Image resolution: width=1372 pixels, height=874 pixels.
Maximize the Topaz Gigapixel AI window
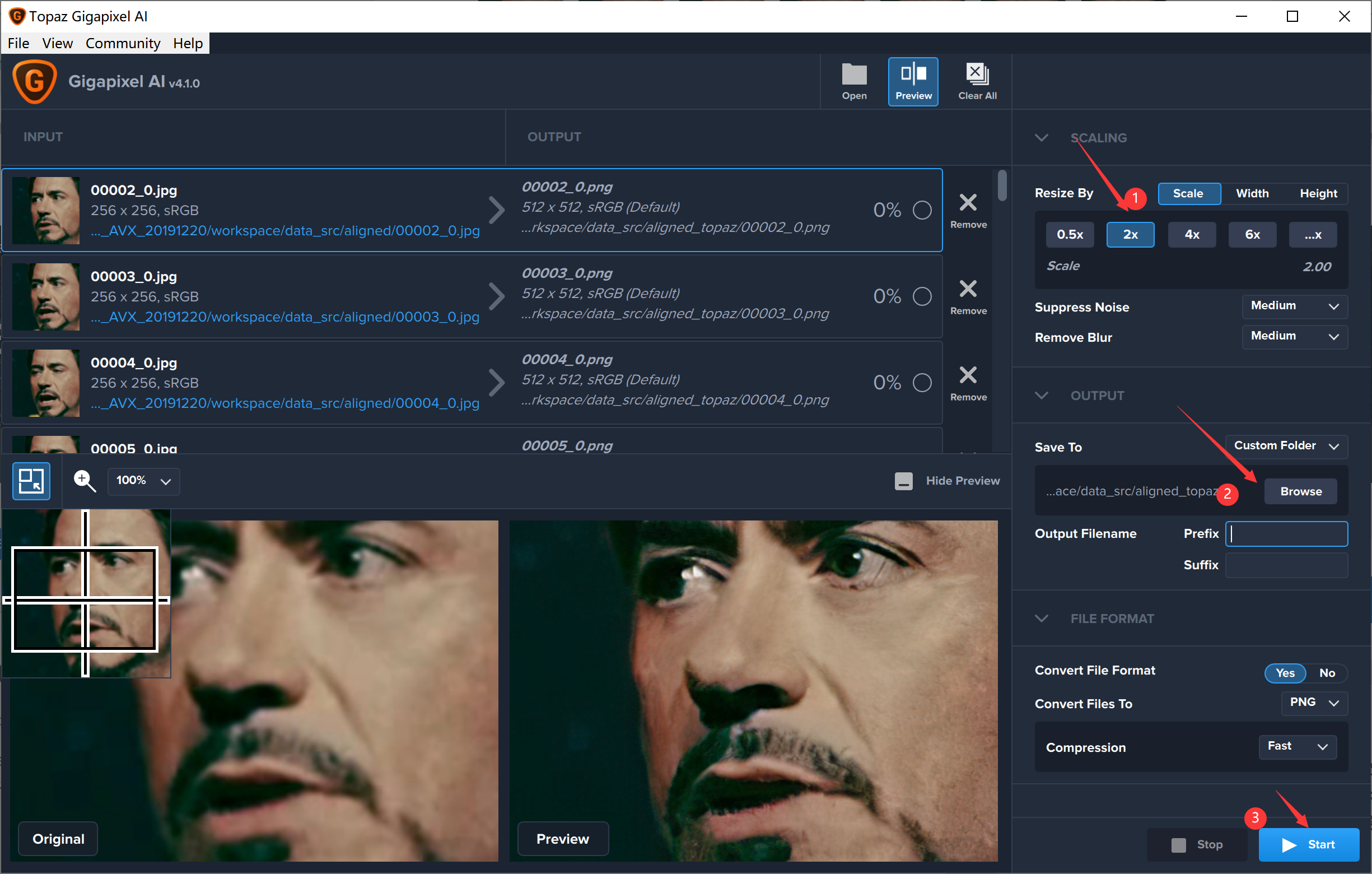1292,16
